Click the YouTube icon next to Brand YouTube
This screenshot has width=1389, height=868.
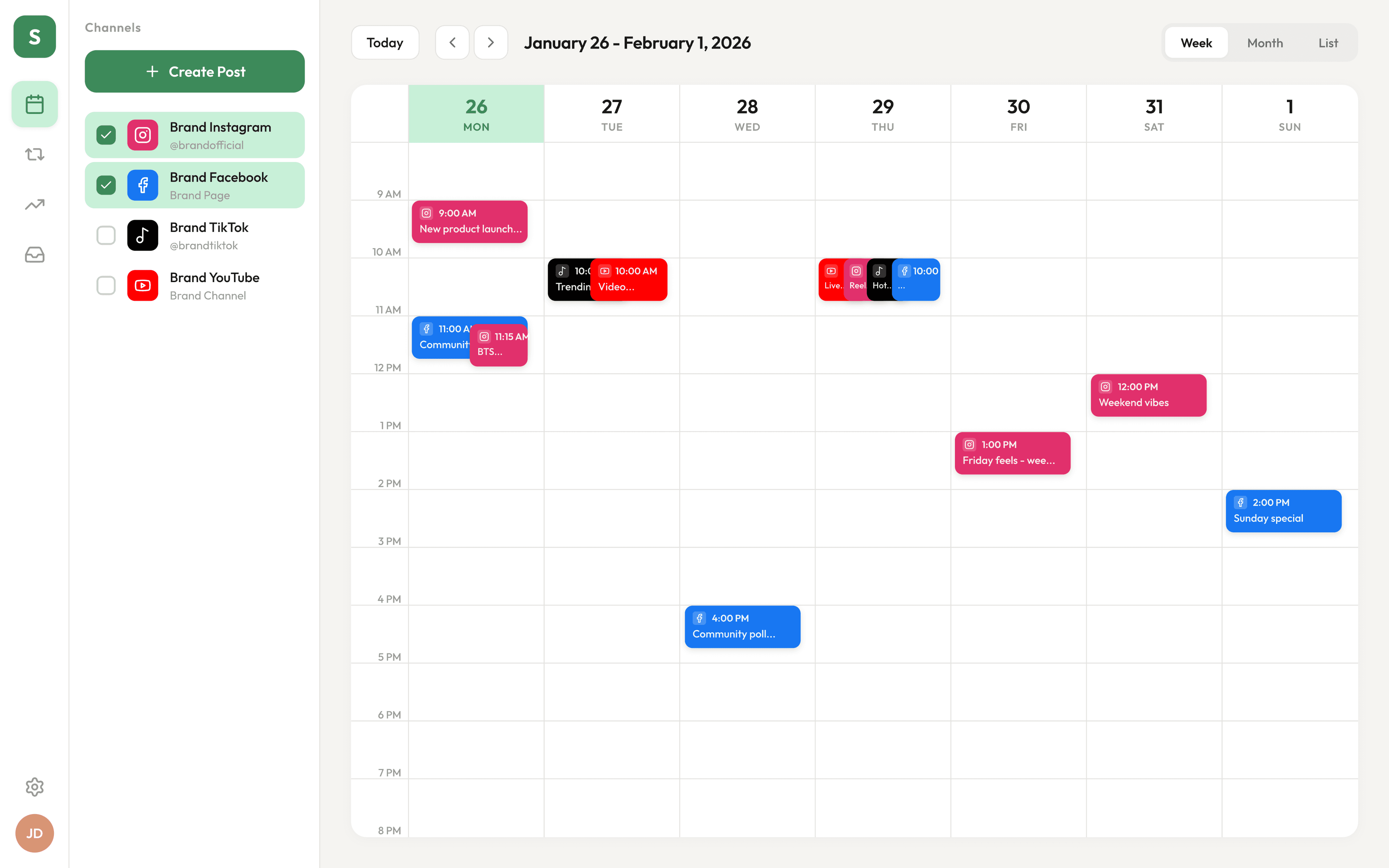point(143,285)
